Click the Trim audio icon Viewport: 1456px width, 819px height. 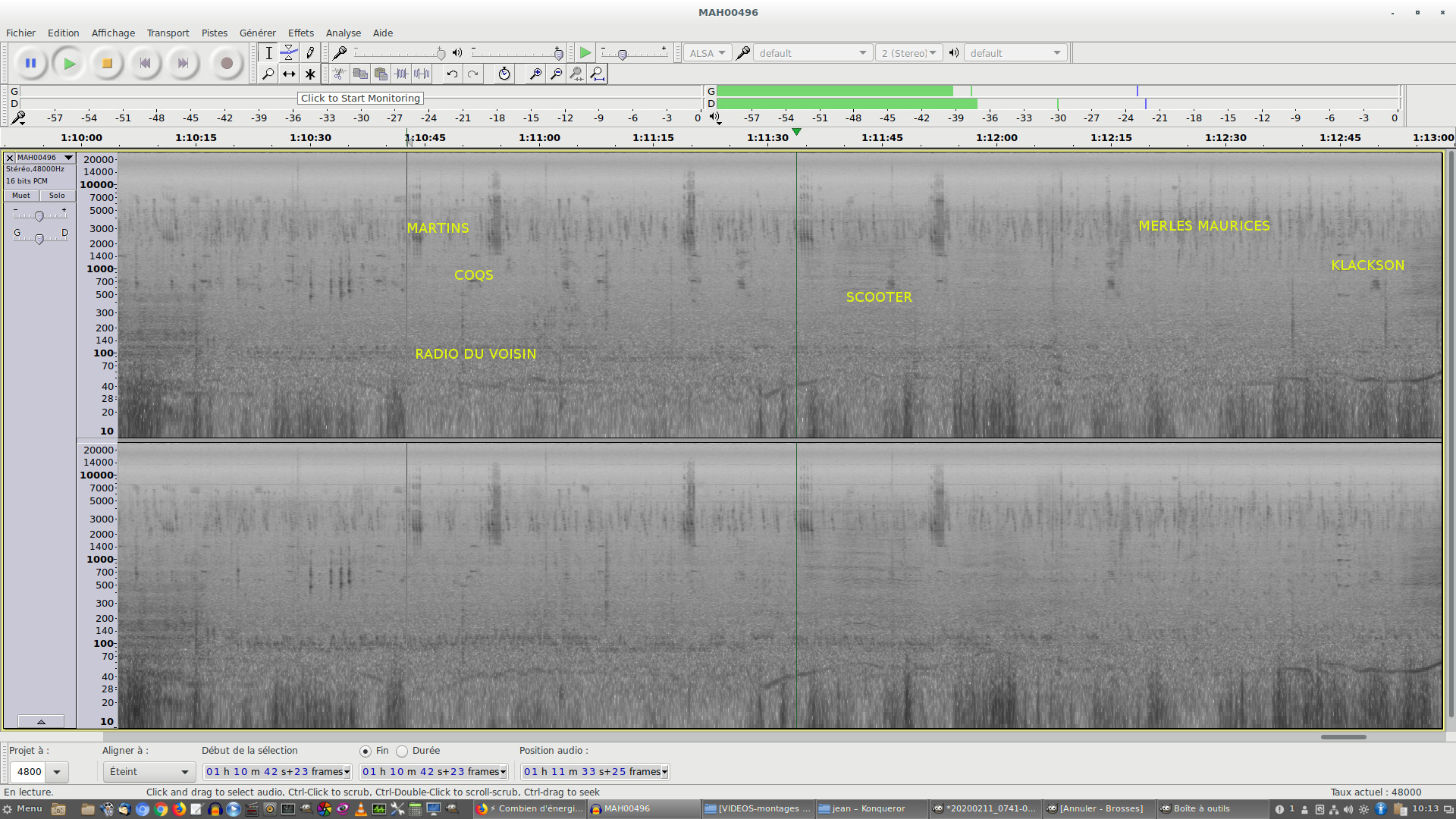click(401, 74)
